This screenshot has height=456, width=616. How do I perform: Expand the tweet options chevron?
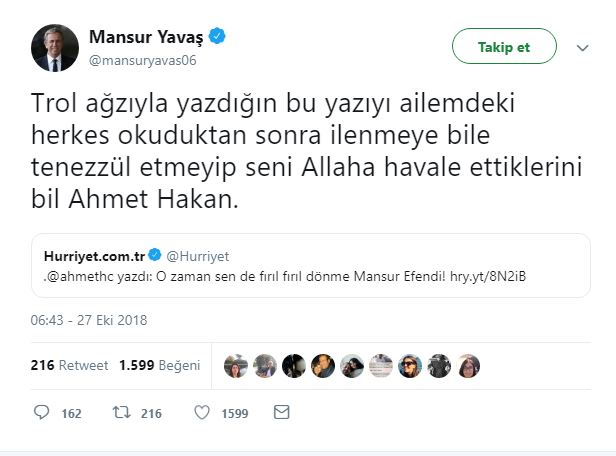click(x=583, y=47)
